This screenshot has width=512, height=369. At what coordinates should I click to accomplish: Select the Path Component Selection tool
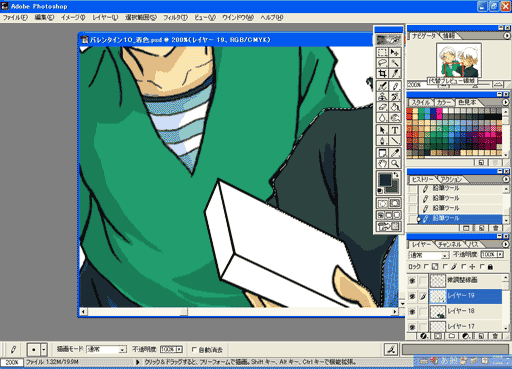[x=382, y=130]
